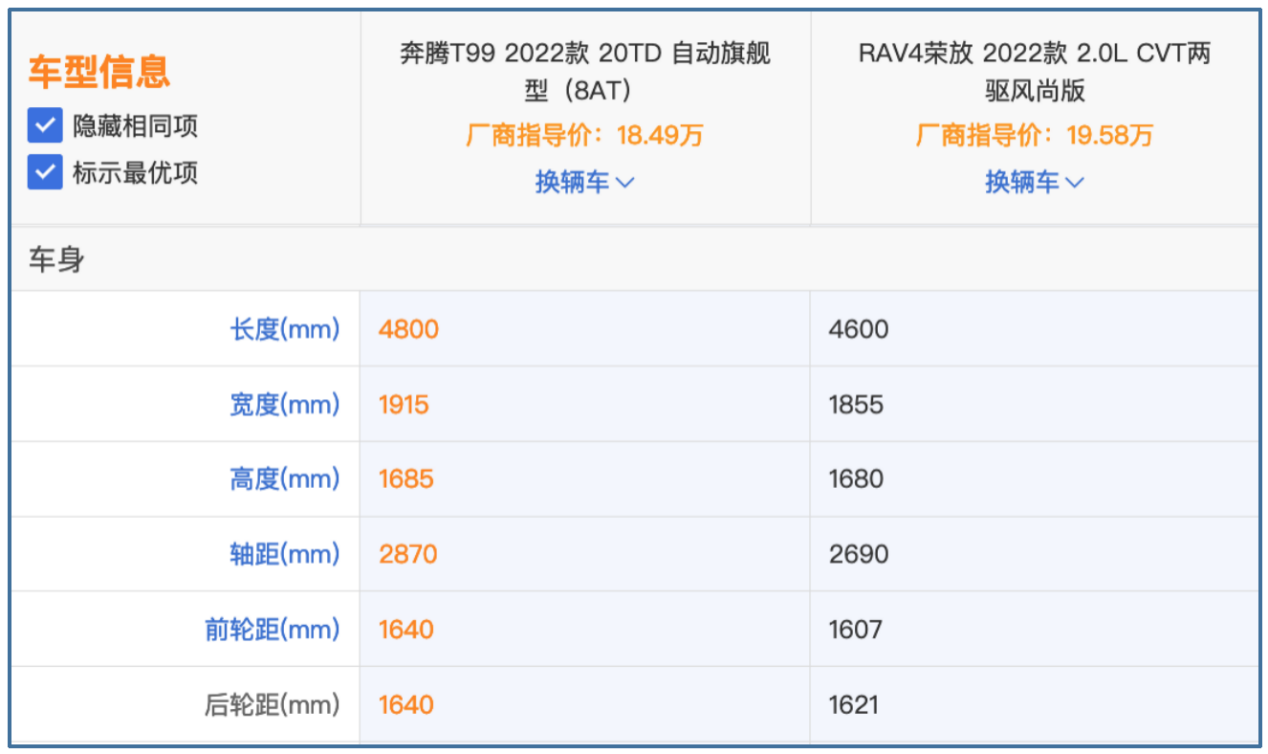
Task: Select the 奔腾T99 2022款 model title
Action: point(585,72)
